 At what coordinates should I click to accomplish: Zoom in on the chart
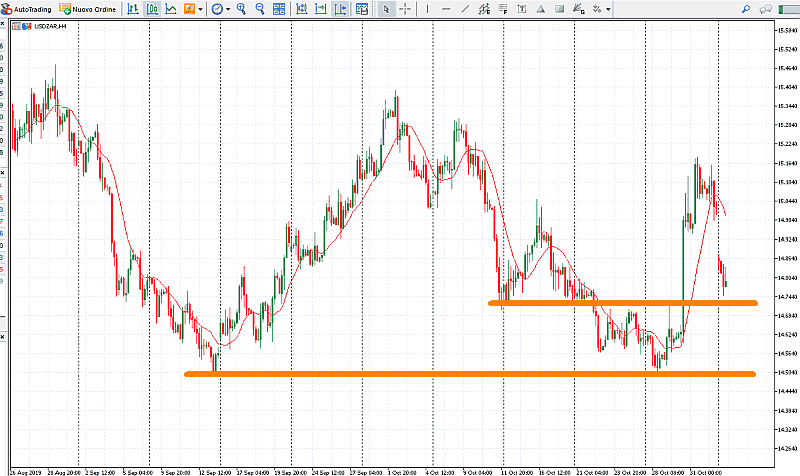click(x=242, y=9)
